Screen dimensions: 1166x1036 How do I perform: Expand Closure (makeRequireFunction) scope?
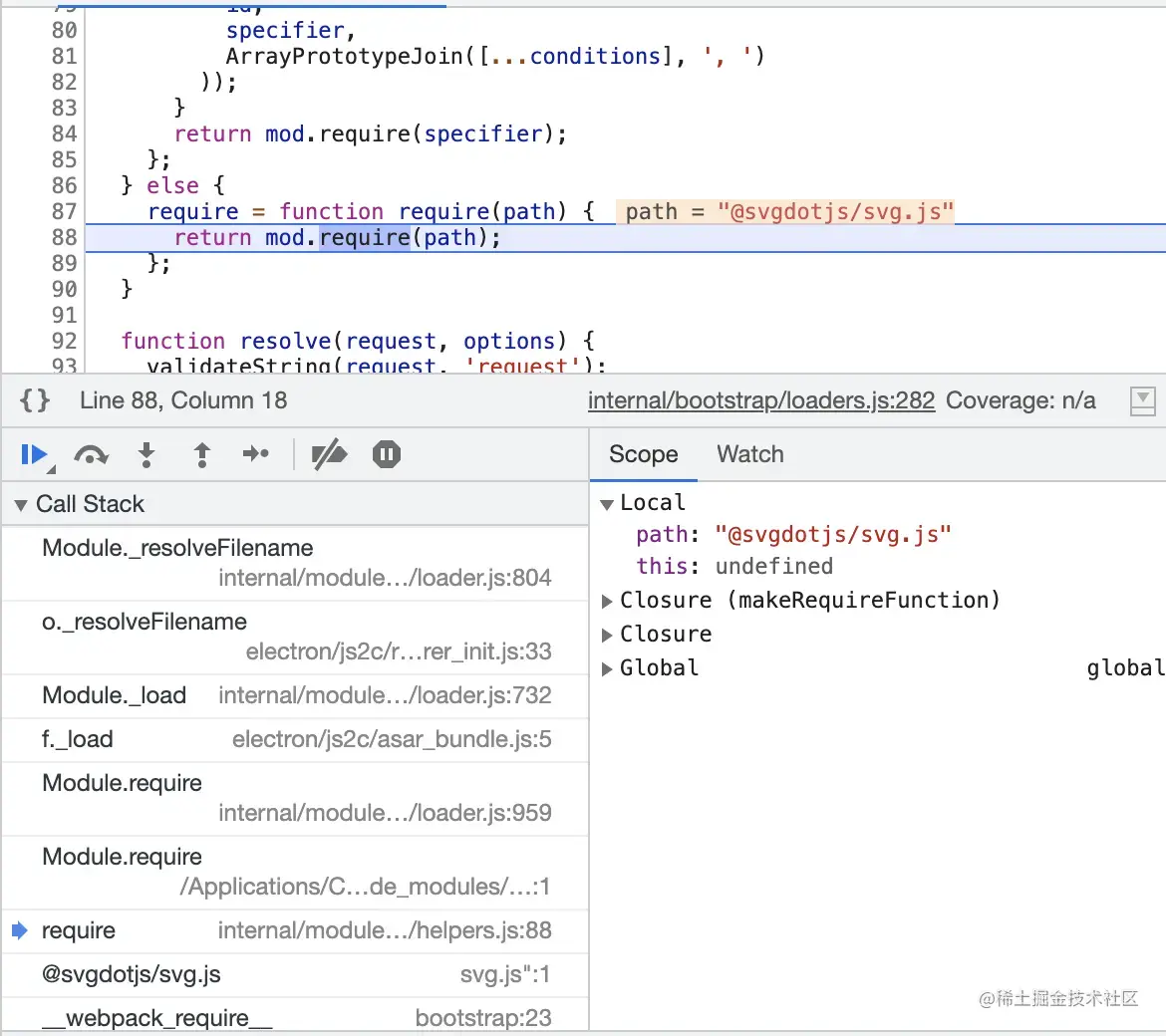coord(607,602)
